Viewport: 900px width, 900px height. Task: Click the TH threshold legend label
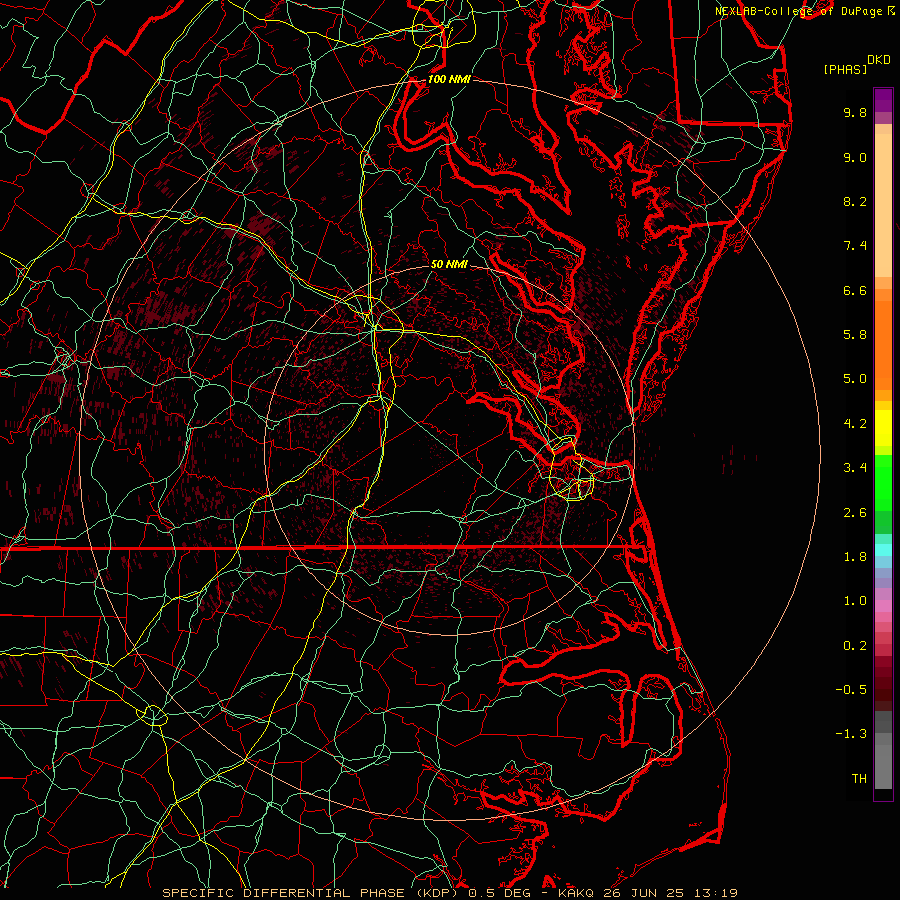point(859,779)
